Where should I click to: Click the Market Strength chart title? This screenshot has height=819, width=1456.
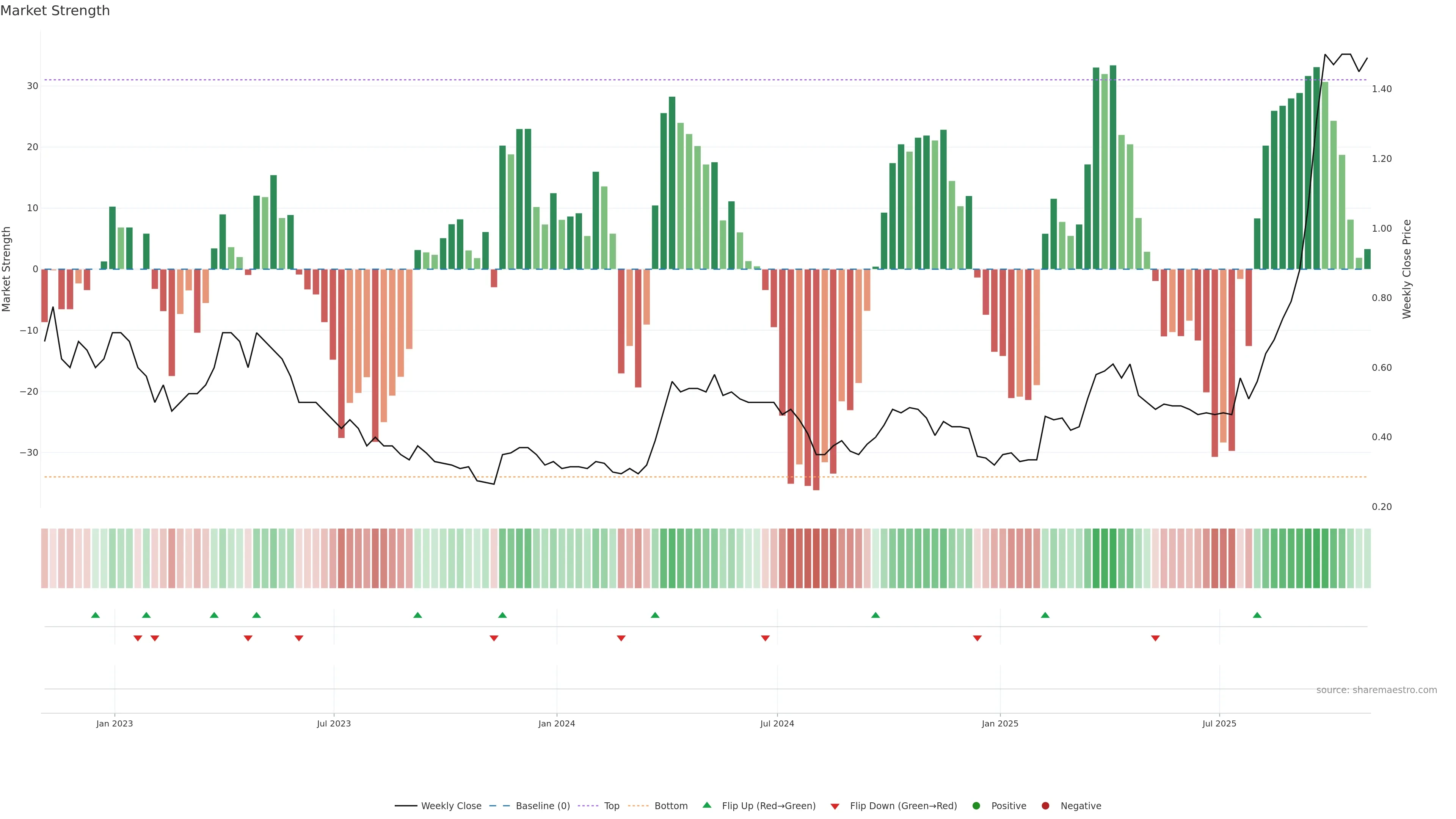(55, 11)
